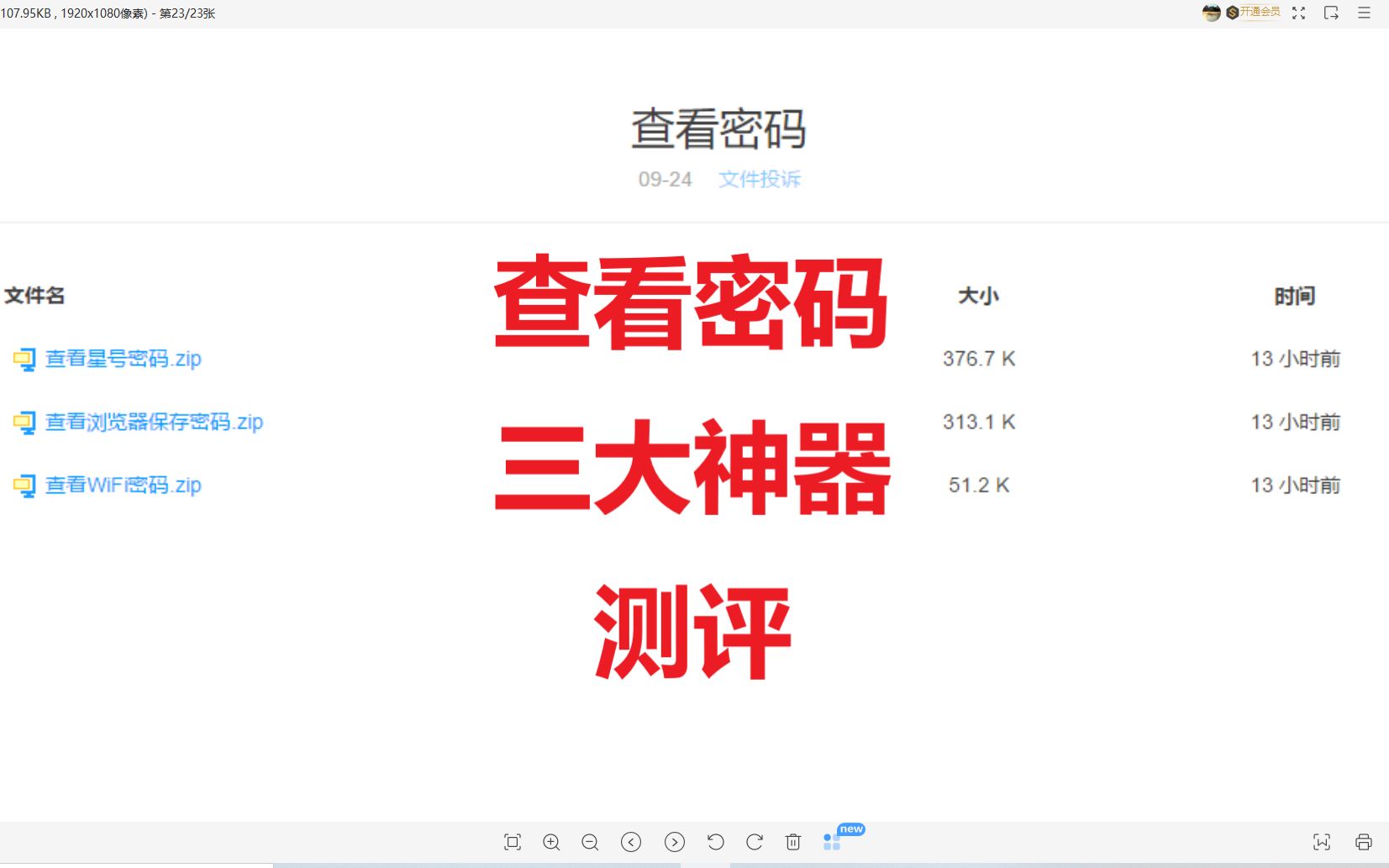Click the file icon beside 查看WiFi密码.zip

coord(24,485)
